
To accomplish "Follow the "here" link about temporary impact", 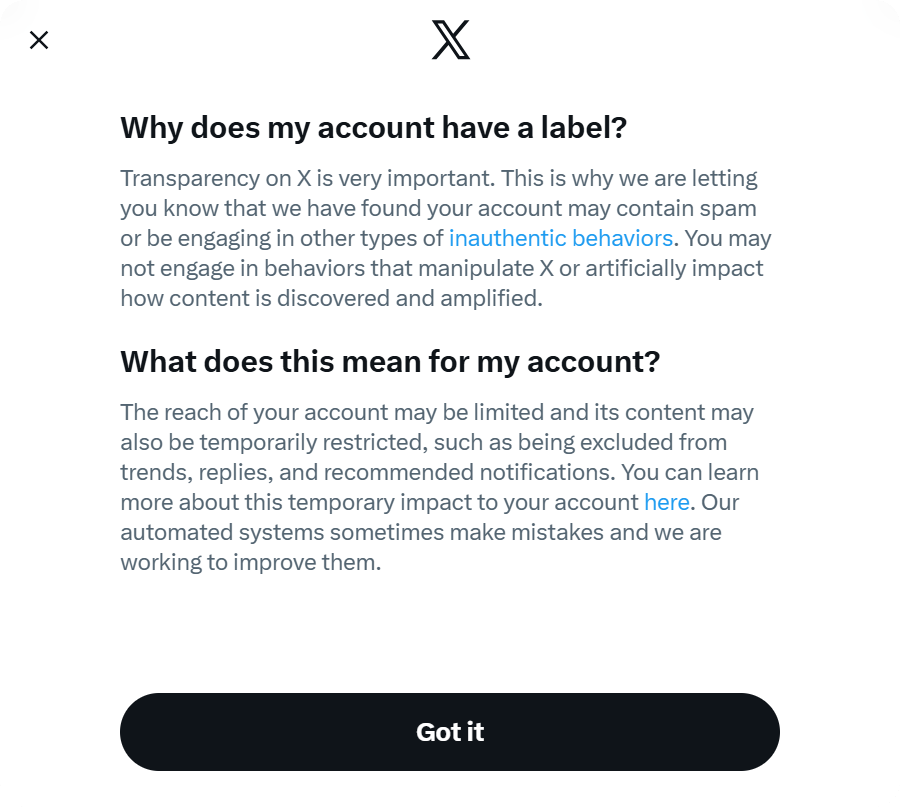I will (666, 502).
